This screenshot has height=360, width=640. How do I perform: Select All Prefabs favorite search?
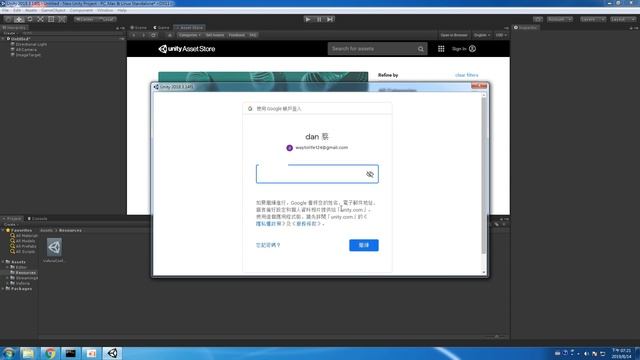24,247
